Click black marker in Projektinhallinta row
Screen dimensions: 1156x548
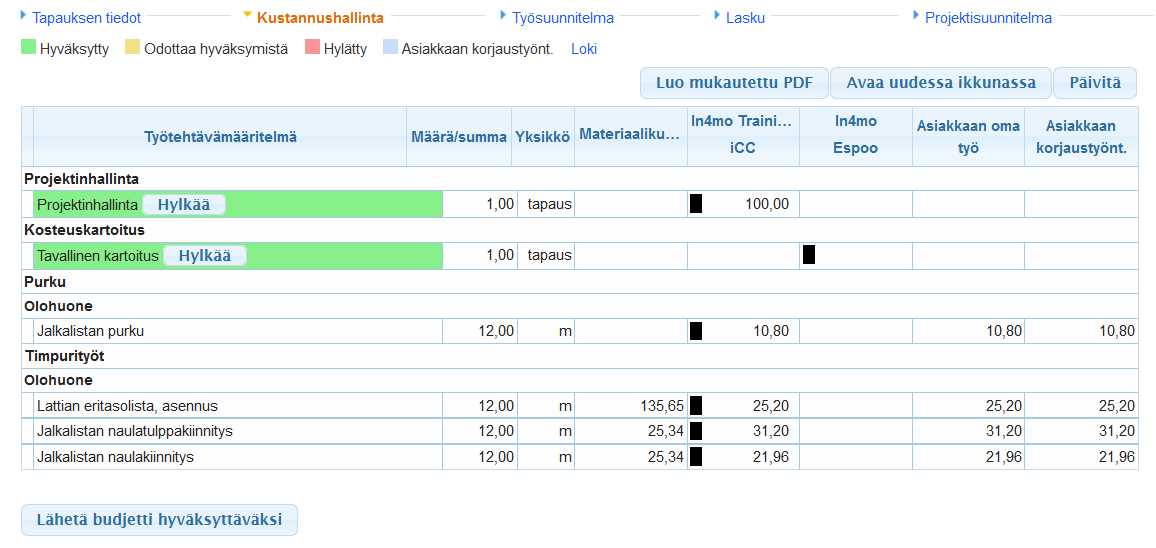pyautogui.click(x=696, y=204)
